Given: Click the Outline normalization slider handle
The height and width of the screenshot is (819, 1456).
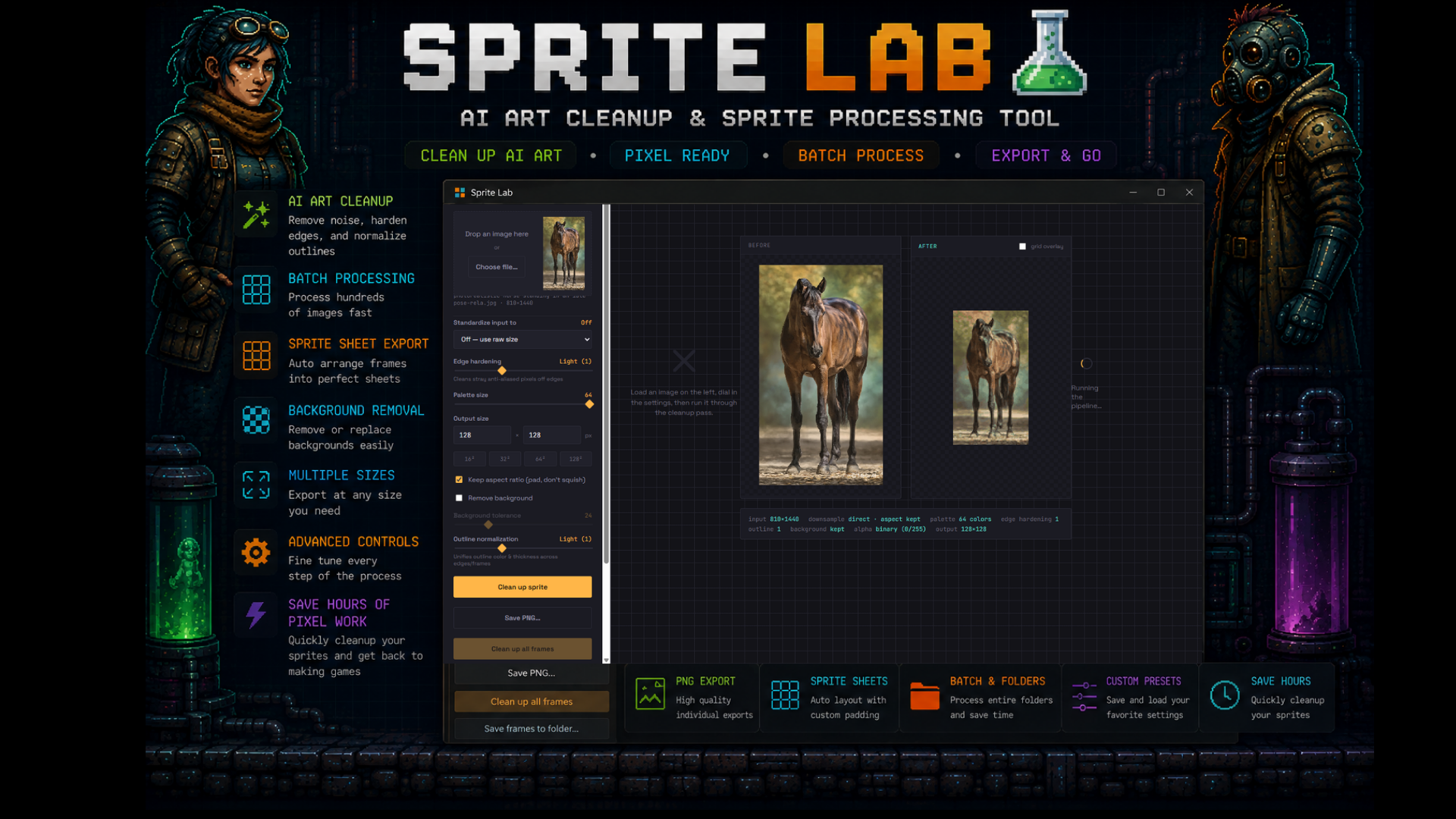Looking at the screenshot, I should point(502,548).
